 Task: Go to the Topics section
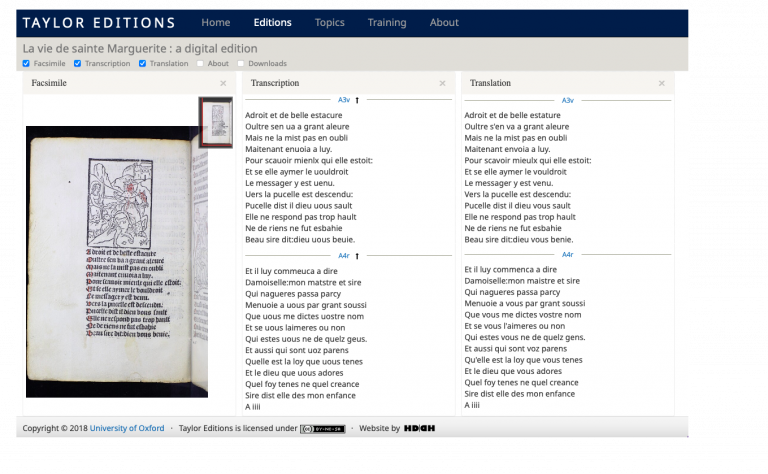330,23
